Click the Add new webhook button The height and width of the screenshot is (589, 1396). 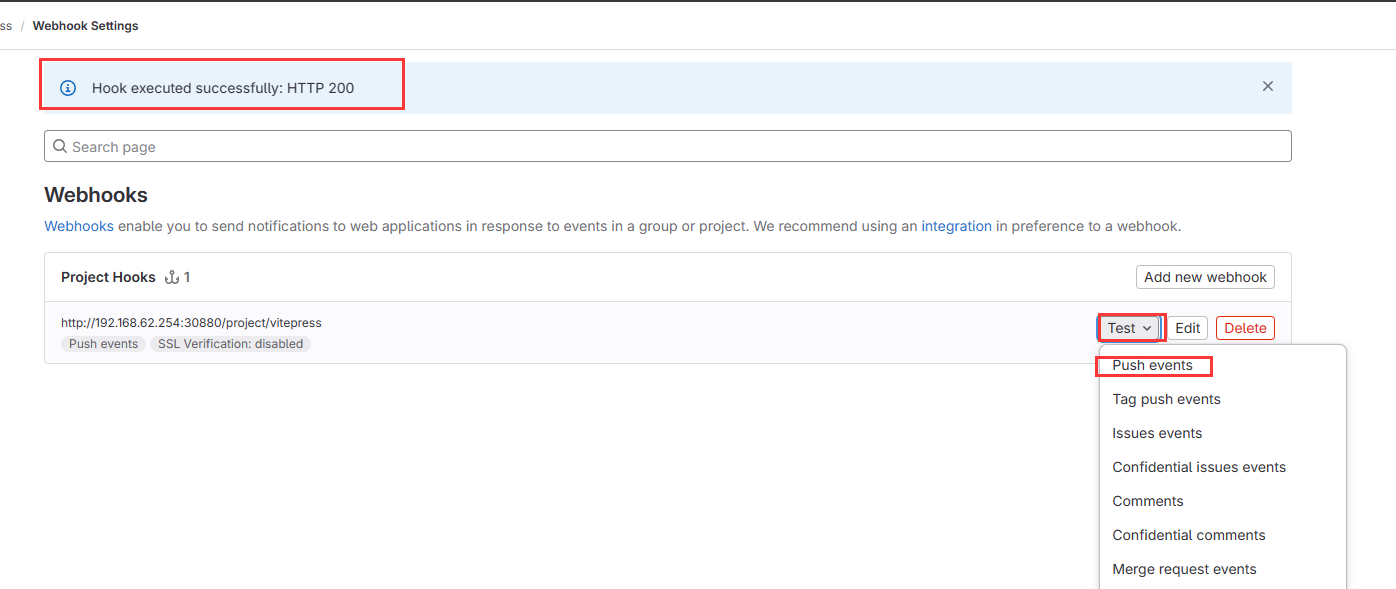(1205, 277)
